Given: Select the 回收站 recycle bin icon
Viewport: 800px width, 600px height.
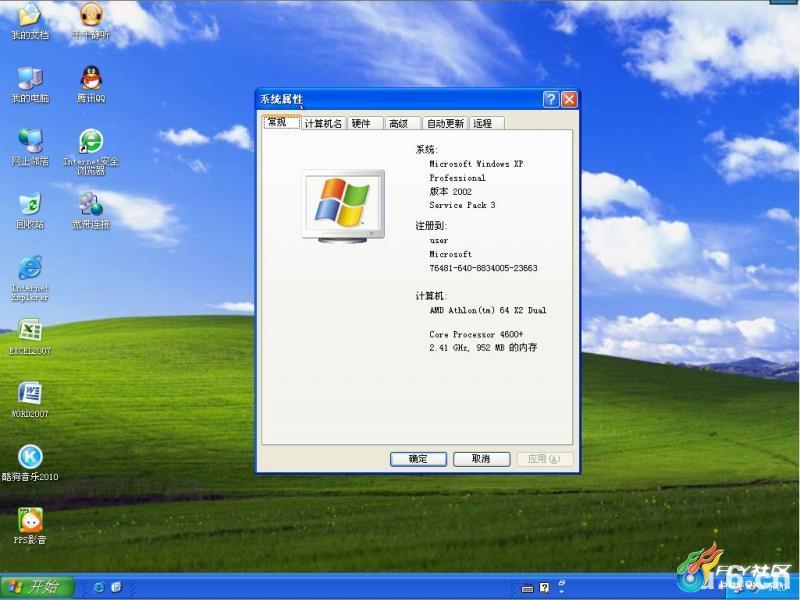Looking at the screenshot, I should pyautogui.click(x=30, y=211).
